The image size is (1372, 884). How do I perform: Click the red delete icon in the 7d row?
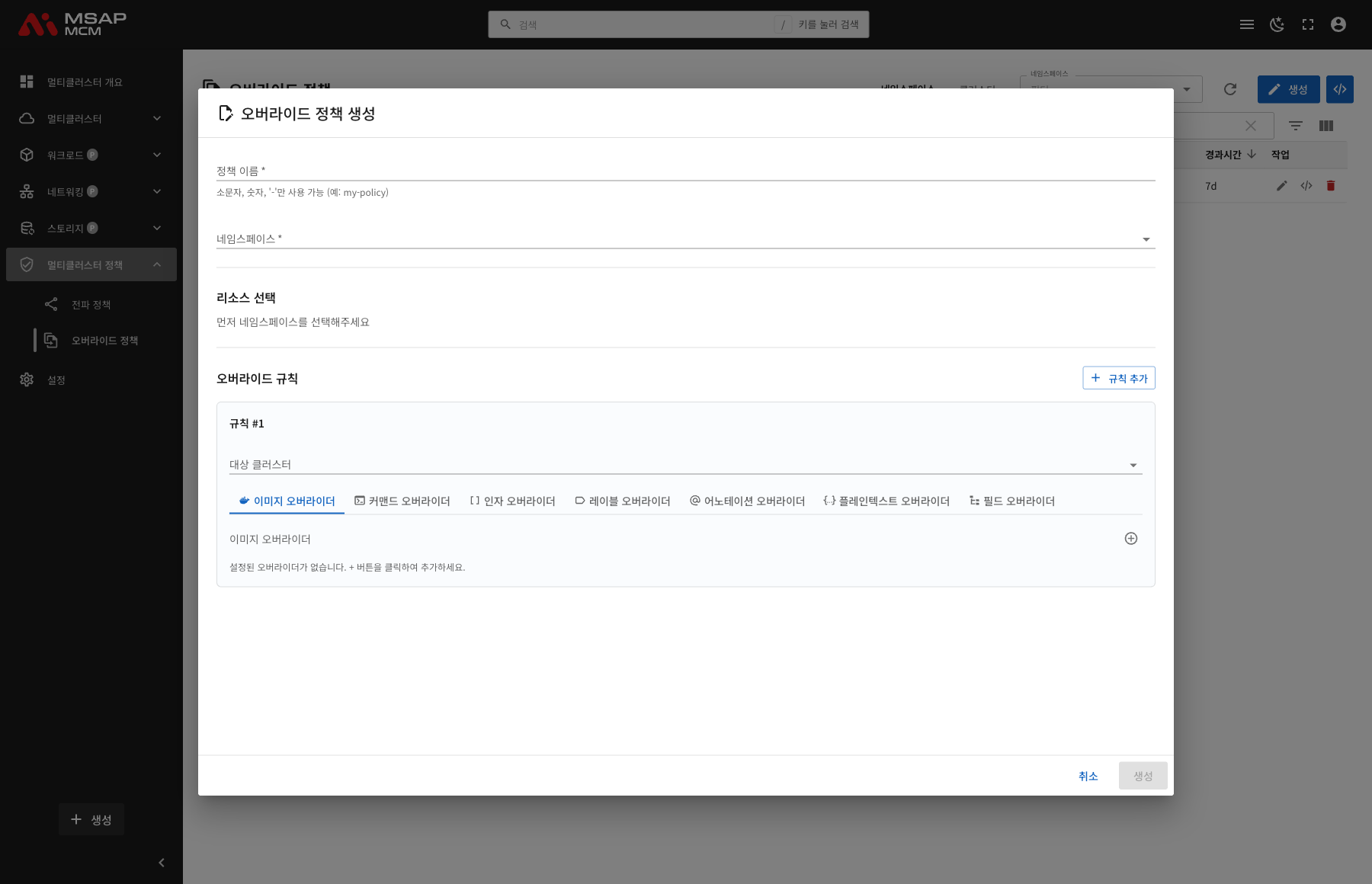1331,186
